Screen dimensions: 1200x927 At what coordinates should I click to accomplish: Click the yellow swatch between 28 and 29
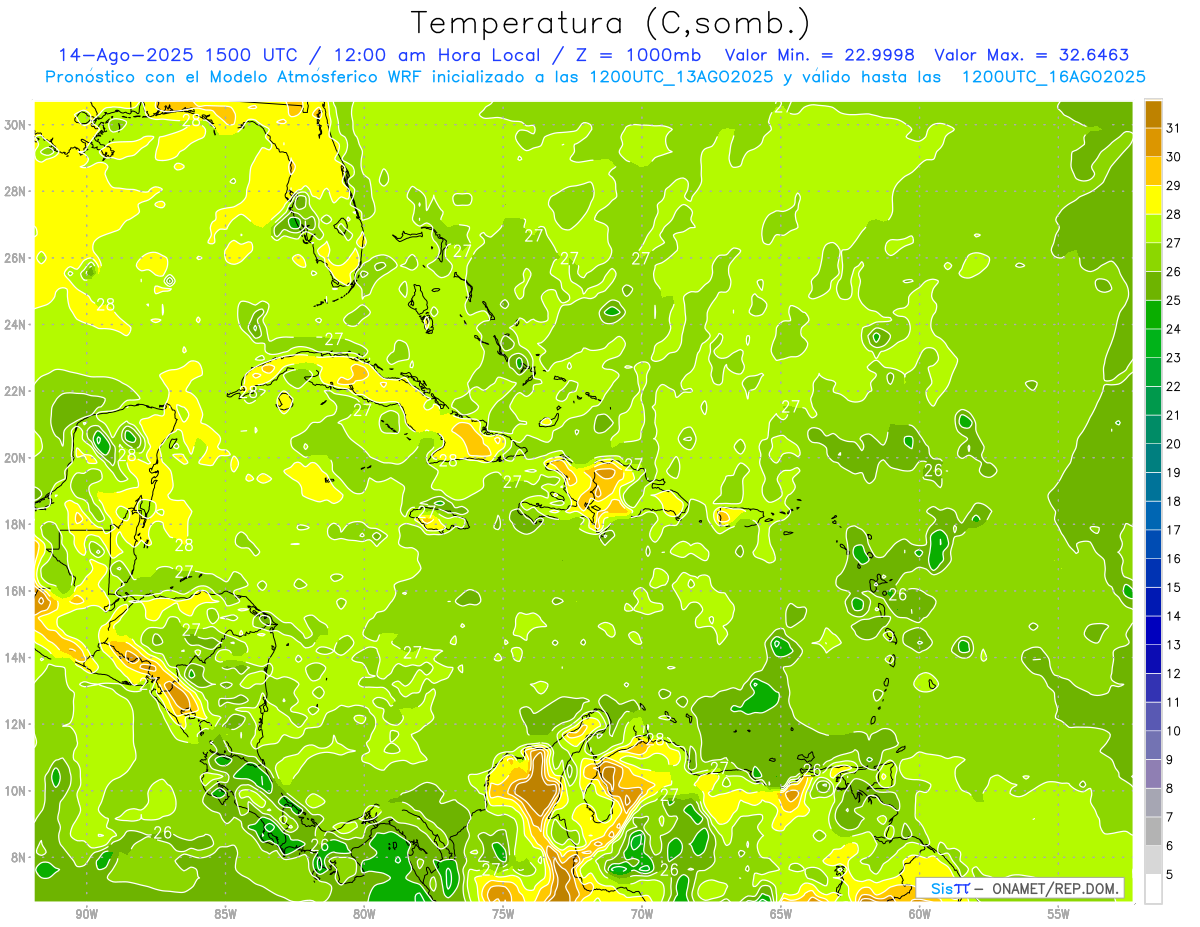(x=1153, y=200)
